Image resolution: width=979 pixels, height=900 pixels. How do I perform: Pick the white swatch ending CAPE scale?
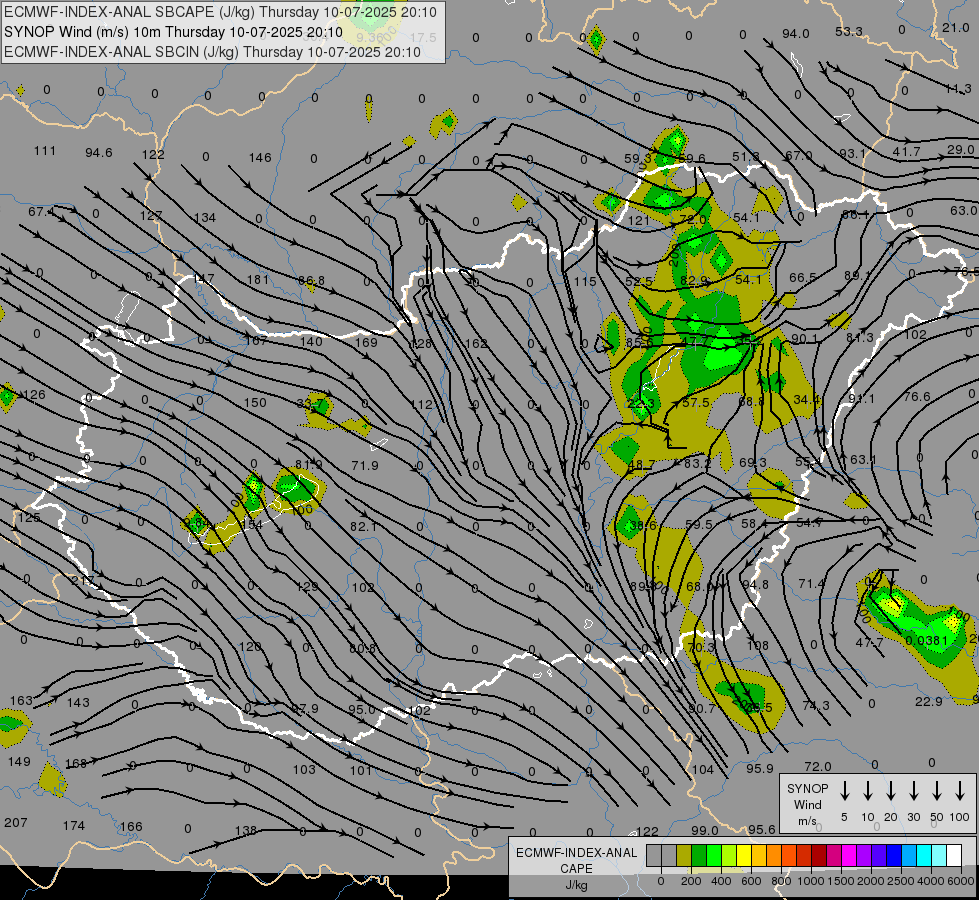954,855
